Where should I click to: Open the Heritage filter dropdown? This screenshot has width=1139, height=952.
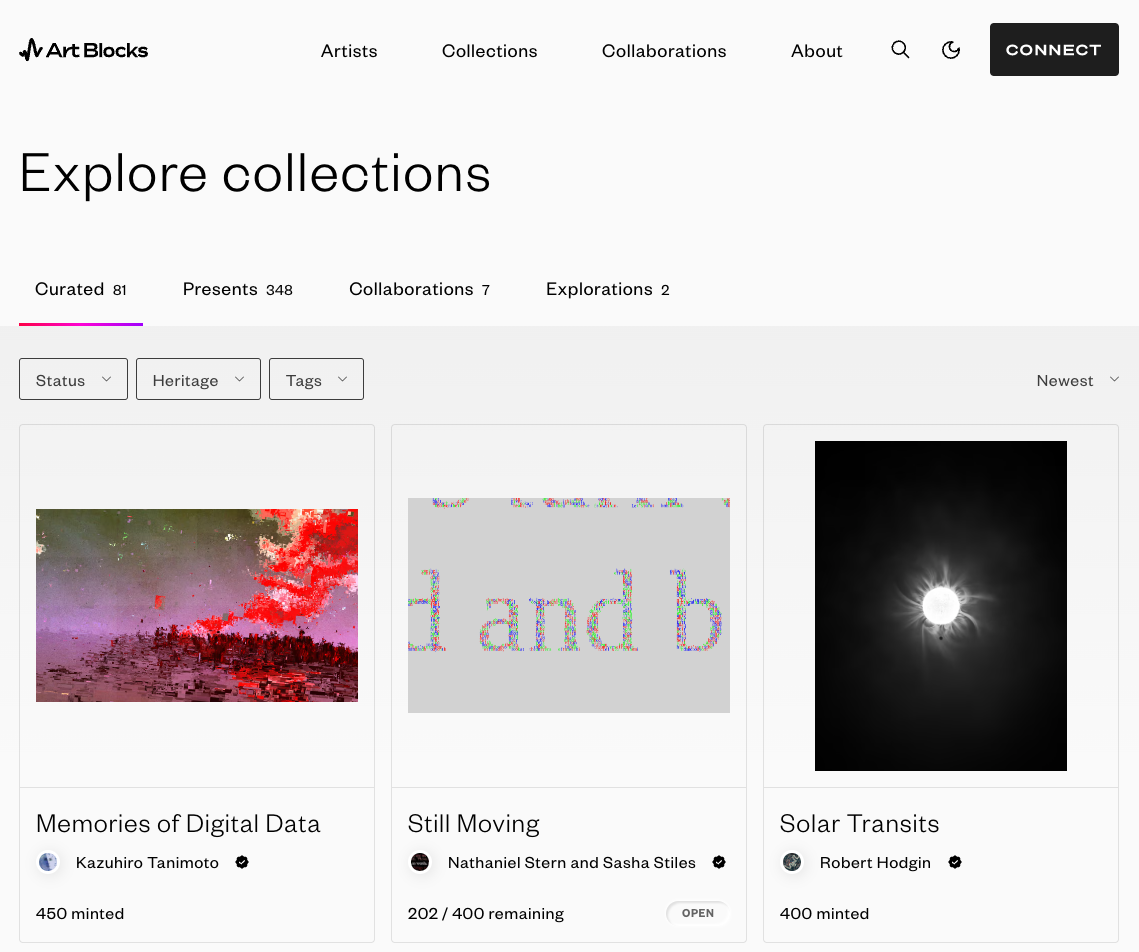tap(198, 380)
